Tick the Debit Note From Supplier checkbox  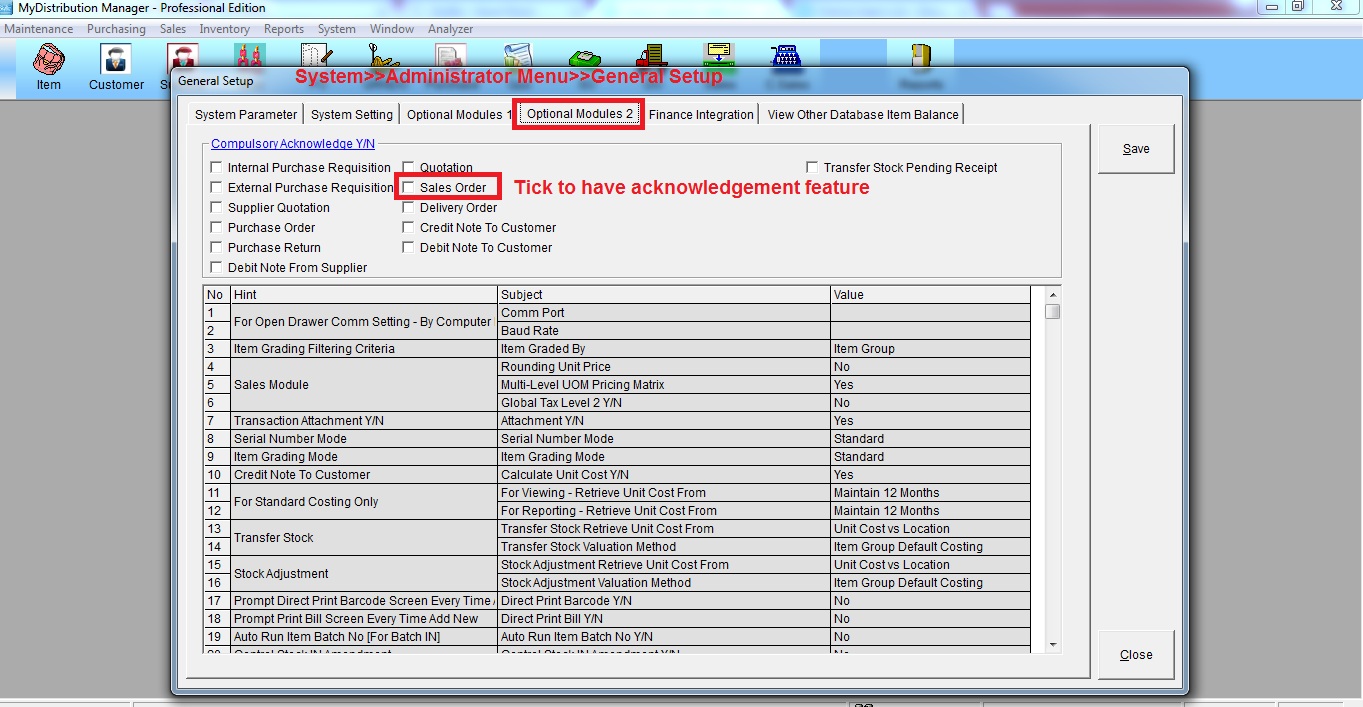coord(217,268)
